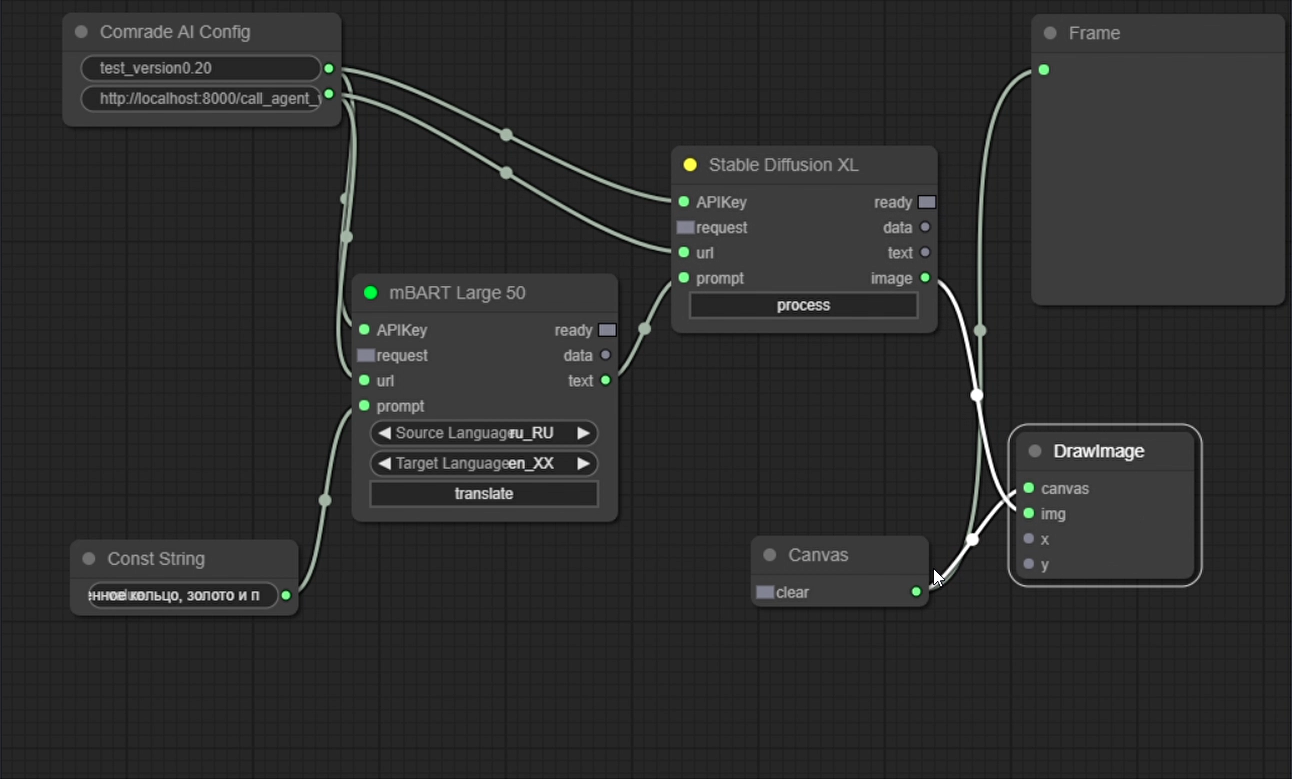The height and width of the screenshot is (779, 1292).
Task: Click the green status dot on mBART Large 50
Action: point(369,293)
